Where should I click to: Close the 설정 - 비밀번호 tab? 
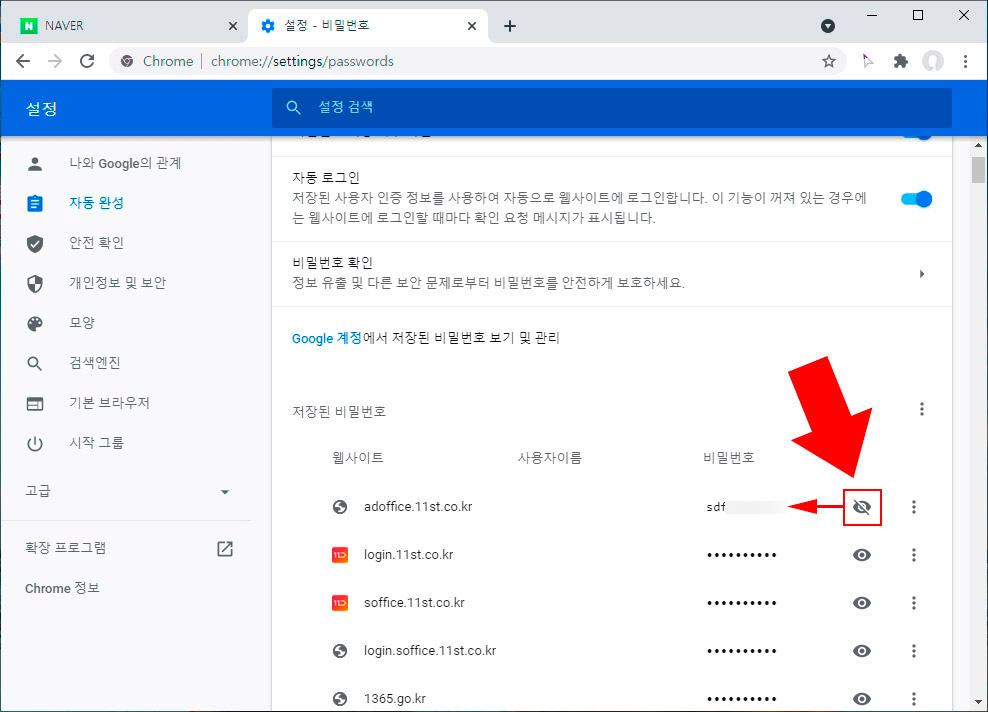(472, 26)
